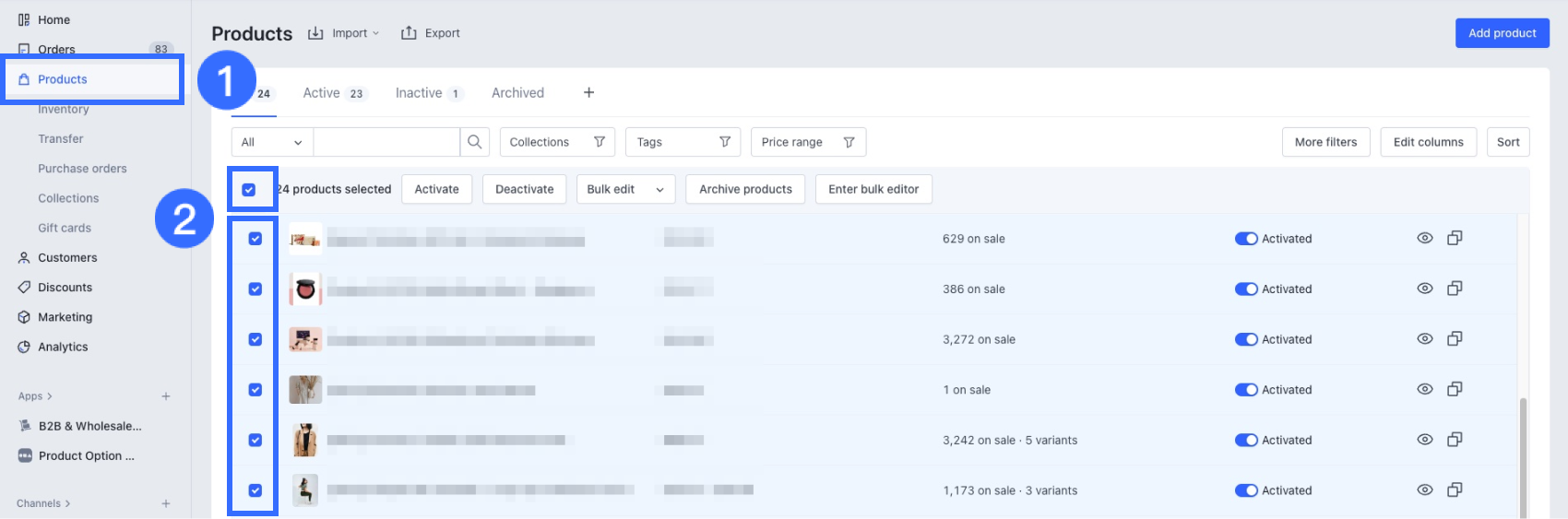Expand the Import dropdown
Screen dimensions: 1568x519
click(343, 33)
